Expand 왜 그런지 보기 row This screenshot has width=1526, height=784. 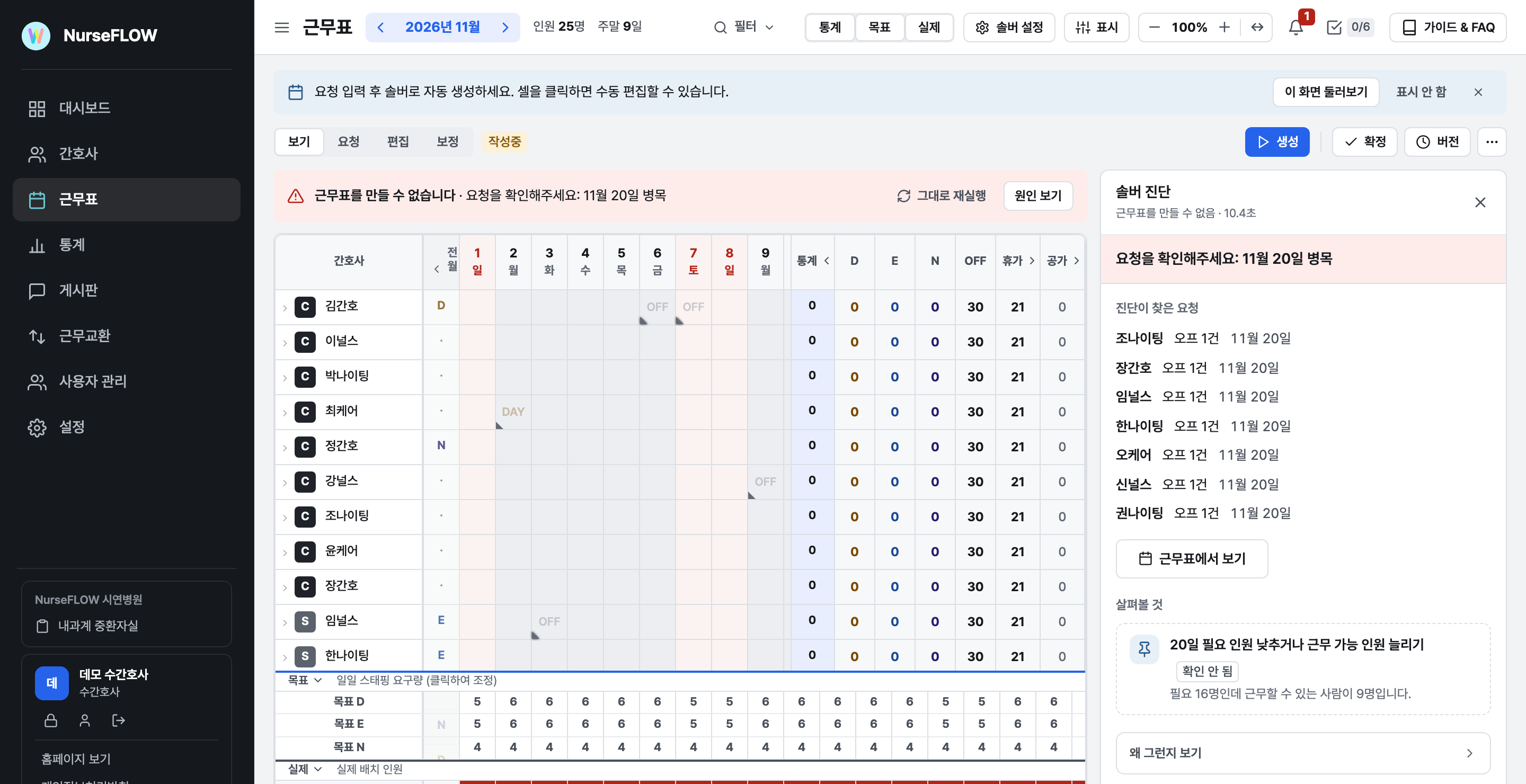1303,753
